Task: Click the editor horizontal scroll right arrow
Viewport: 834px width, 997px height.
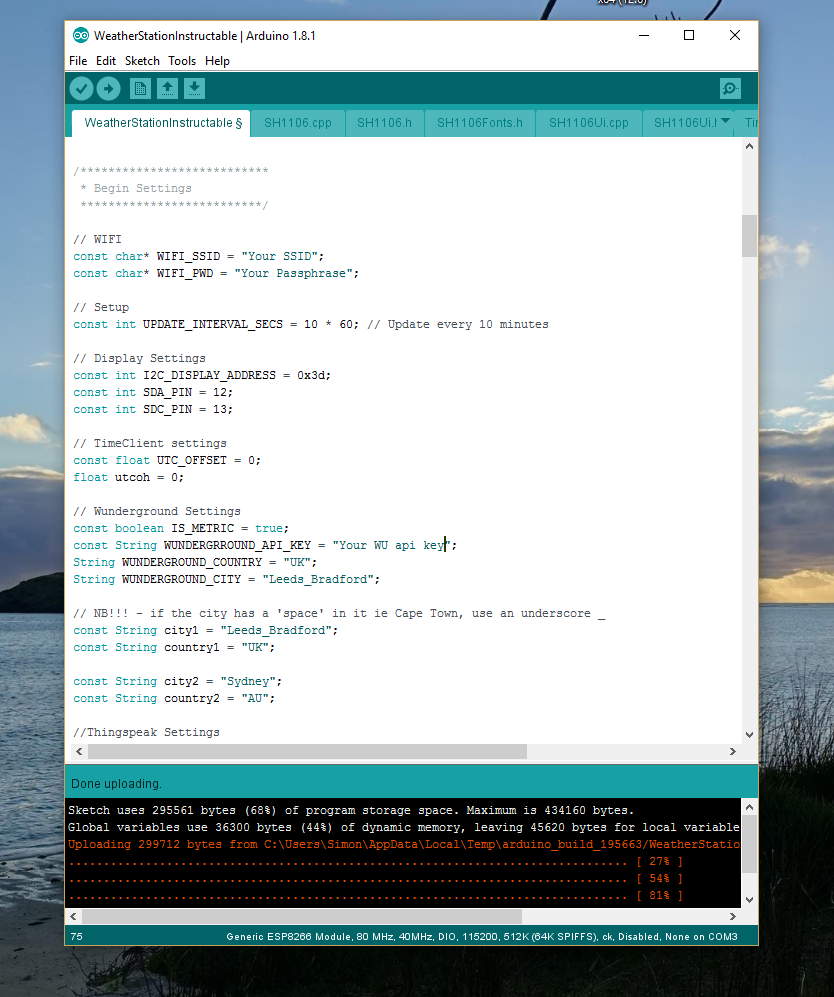Action: tap(733, 752)
